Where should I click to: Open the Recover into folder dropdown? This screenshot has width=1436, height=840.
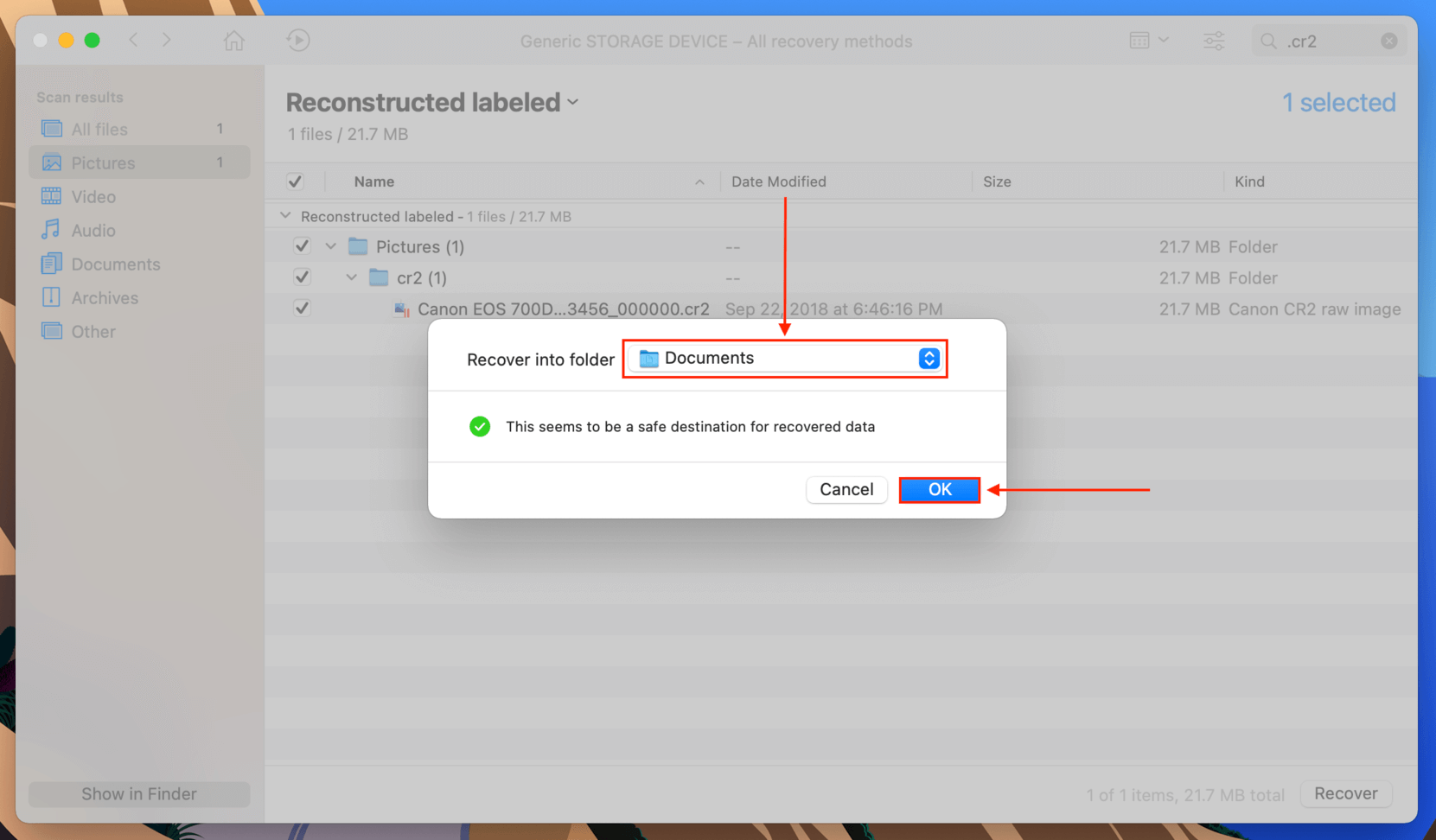(x=785, y=358)
